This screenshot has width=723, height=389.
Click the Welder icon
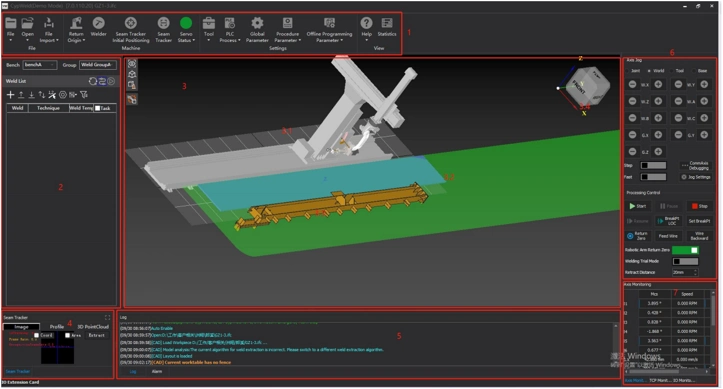98,23
